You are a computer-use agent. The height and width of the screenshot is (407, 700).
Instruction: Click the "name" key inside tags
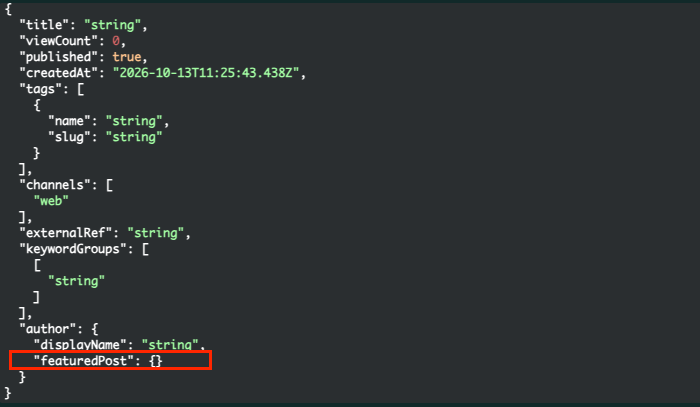(69, 121)
